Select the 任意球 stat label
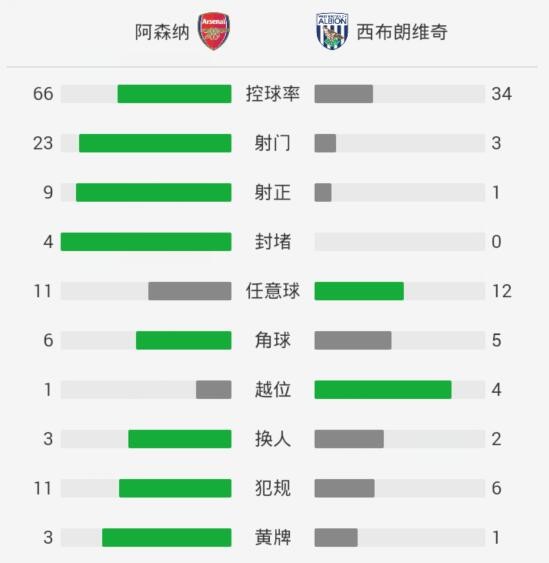Screen dimensions: 549x563 [x=273, y=291]
